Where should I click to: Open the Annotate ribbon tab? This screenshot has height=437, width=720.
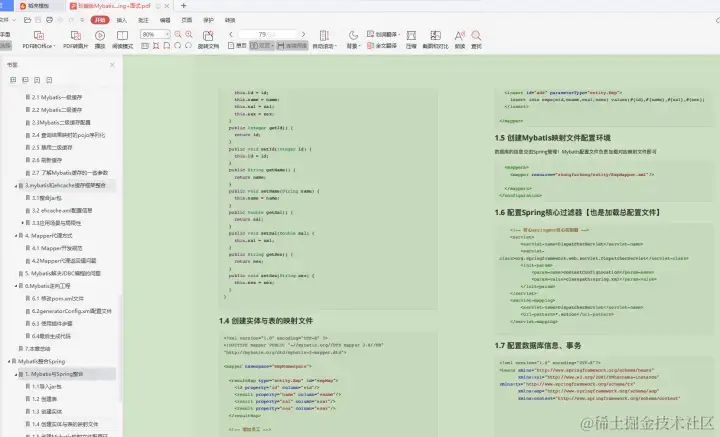(143, 20)
